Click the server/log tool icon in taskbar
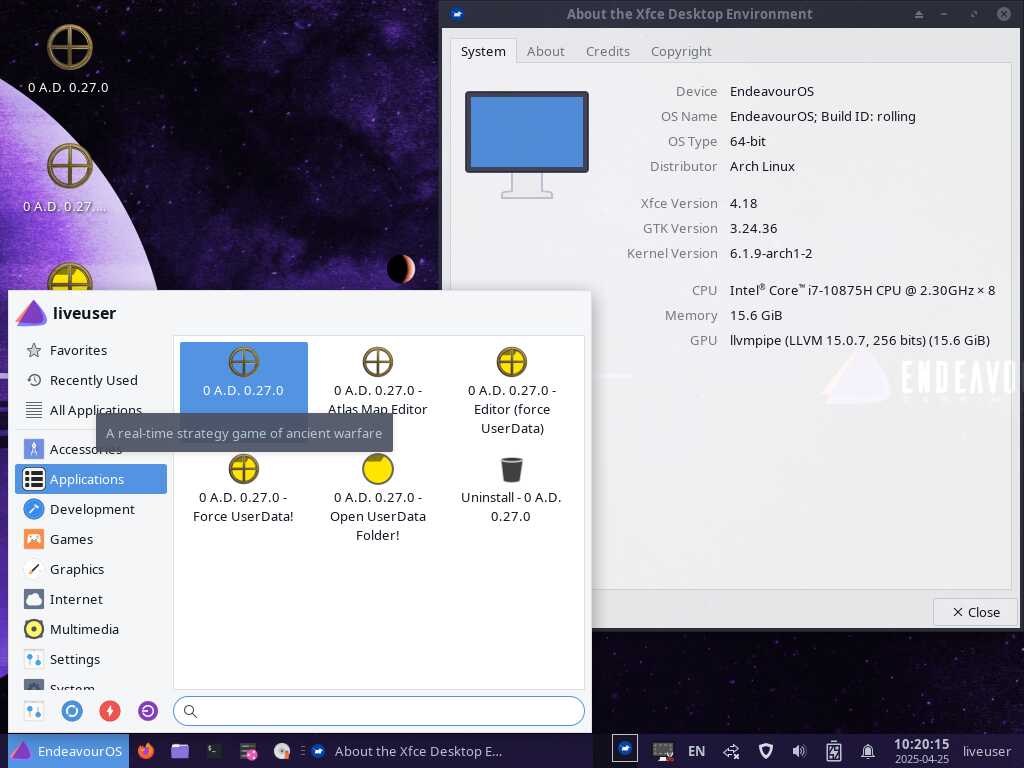 coord(248,751)
